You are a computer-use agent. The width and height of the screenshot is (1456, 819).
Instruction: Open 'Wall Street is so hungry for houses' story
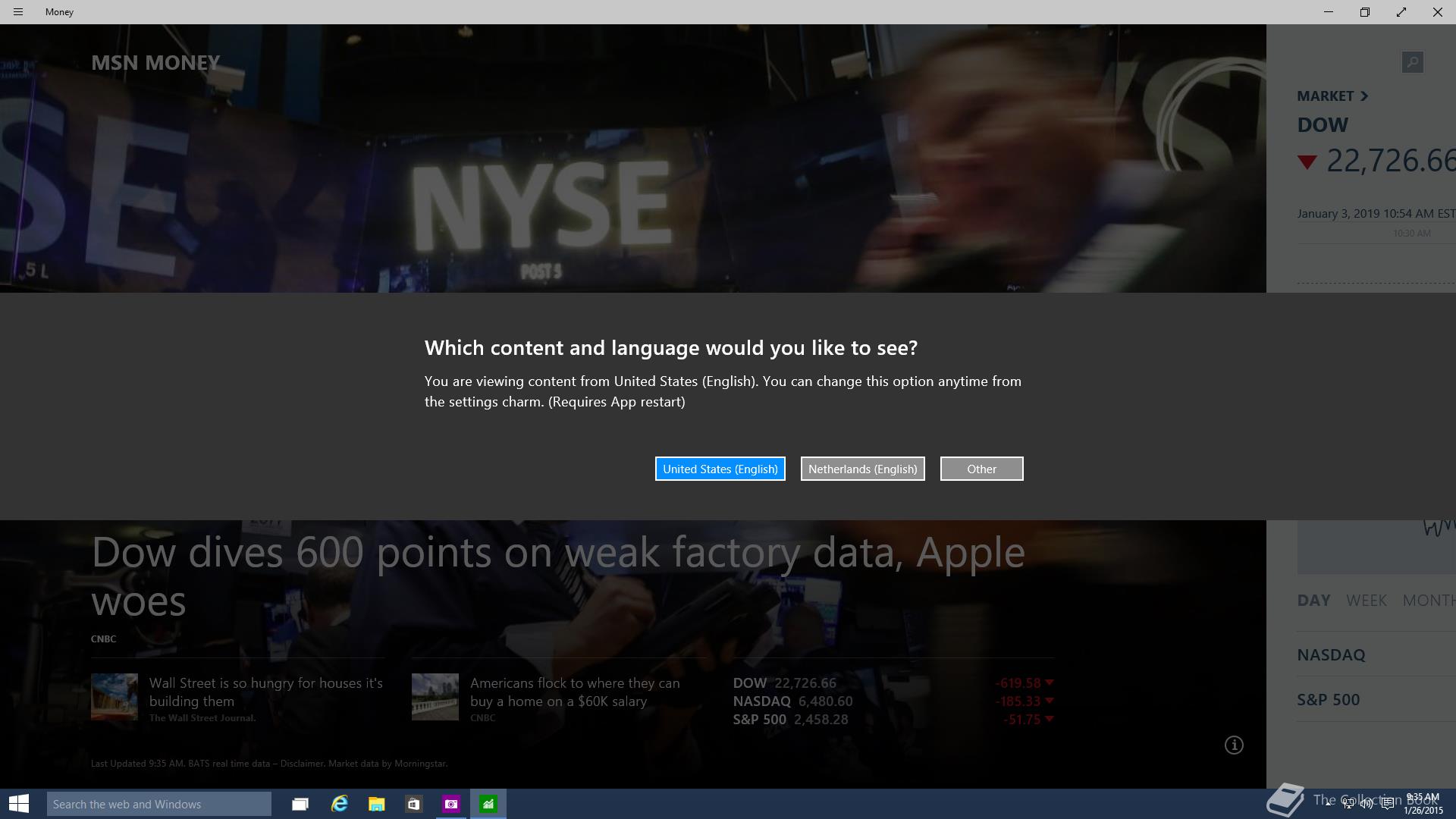tap(266, 692)
